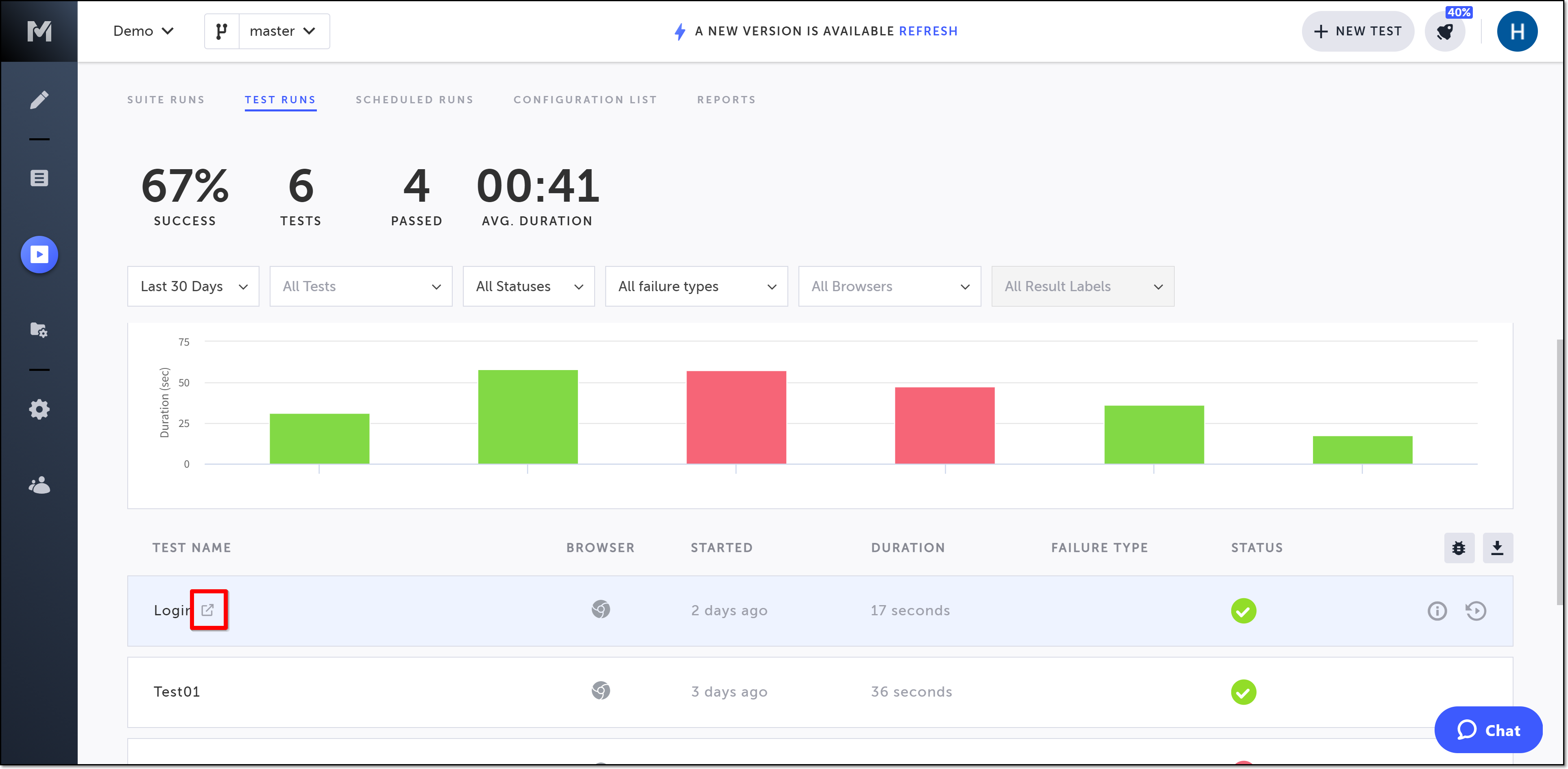Click the tallest green bar in chart
Screen dimensions: 1568x769
[x=527, y=417]
